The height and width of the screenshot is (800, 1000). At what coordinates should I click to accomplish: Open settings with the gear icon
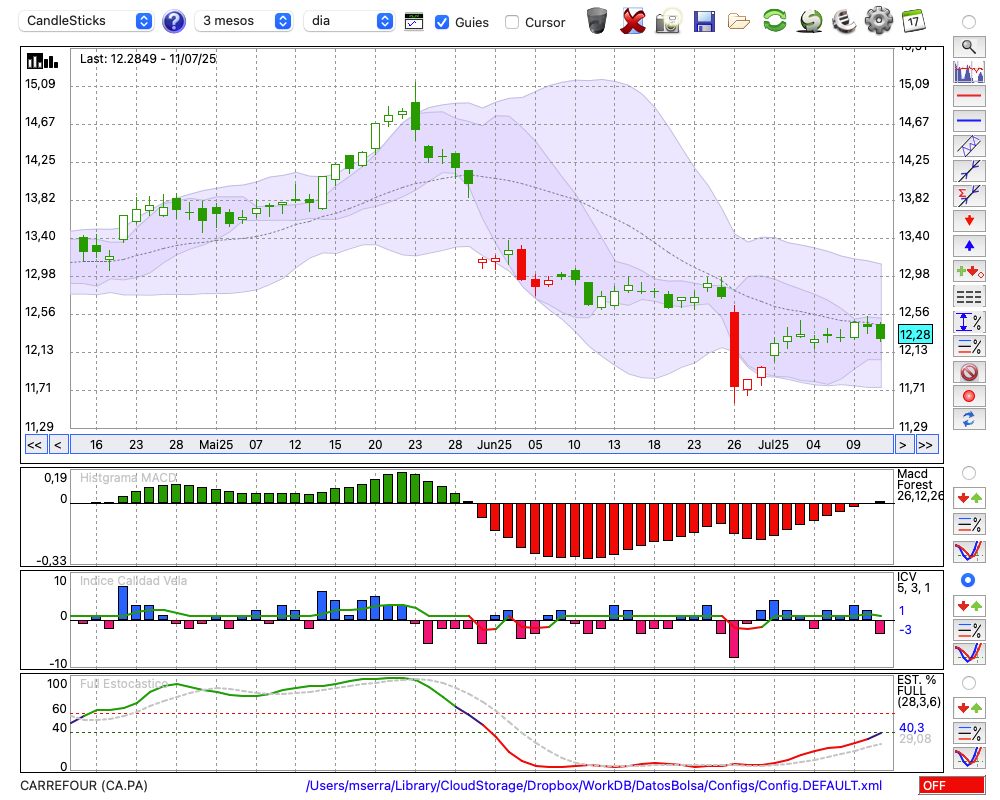pos(879,21)
